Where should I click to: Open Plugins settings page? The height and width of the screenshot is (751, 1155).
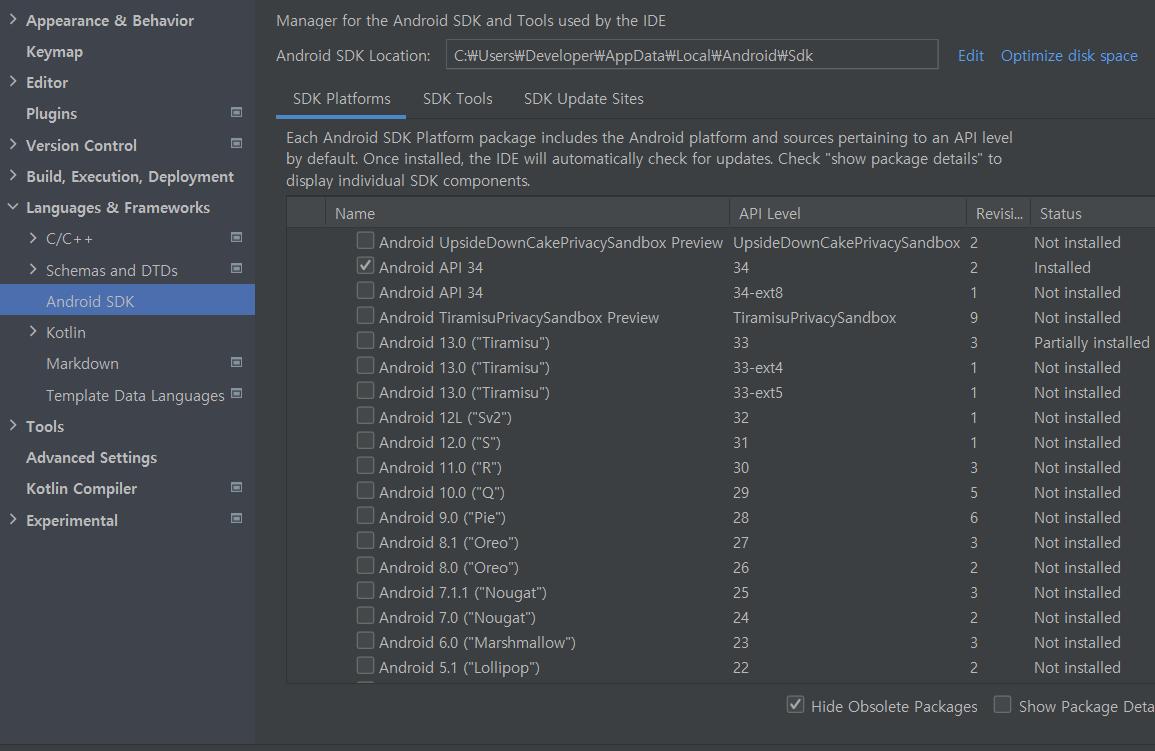pos(52,113)
